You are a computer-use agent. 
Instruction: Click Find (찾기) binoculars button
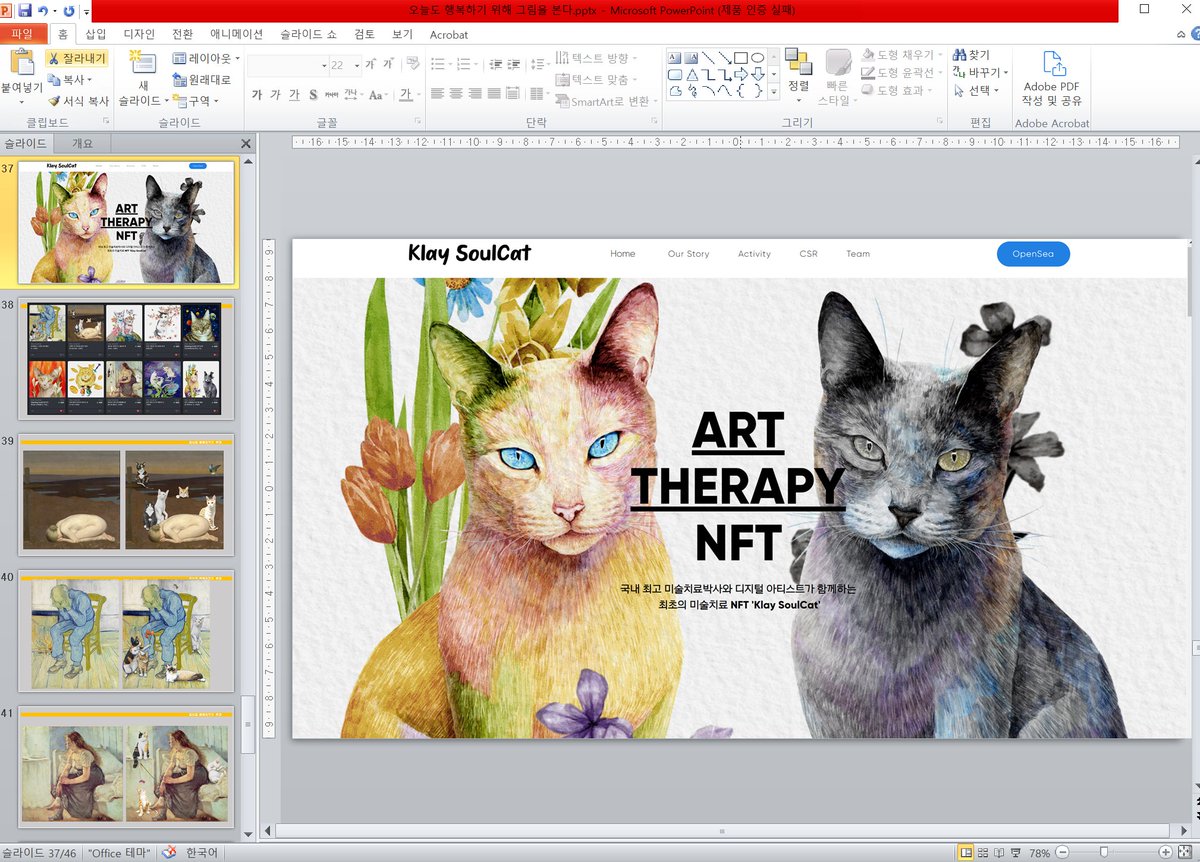[972, 55]
